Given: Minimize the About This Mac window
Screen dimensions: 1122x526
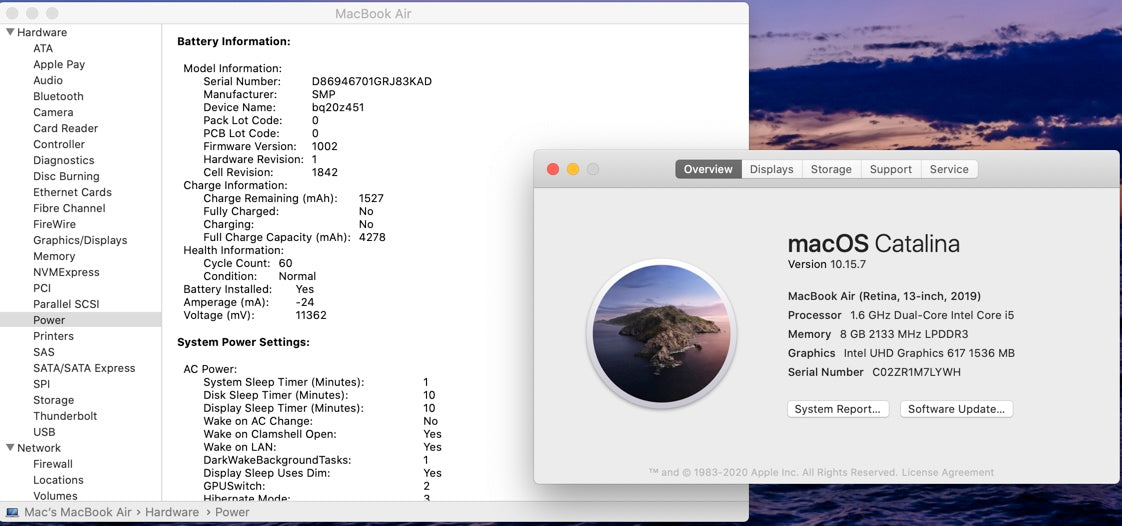Looking at the screenshot, I should 573,169.
